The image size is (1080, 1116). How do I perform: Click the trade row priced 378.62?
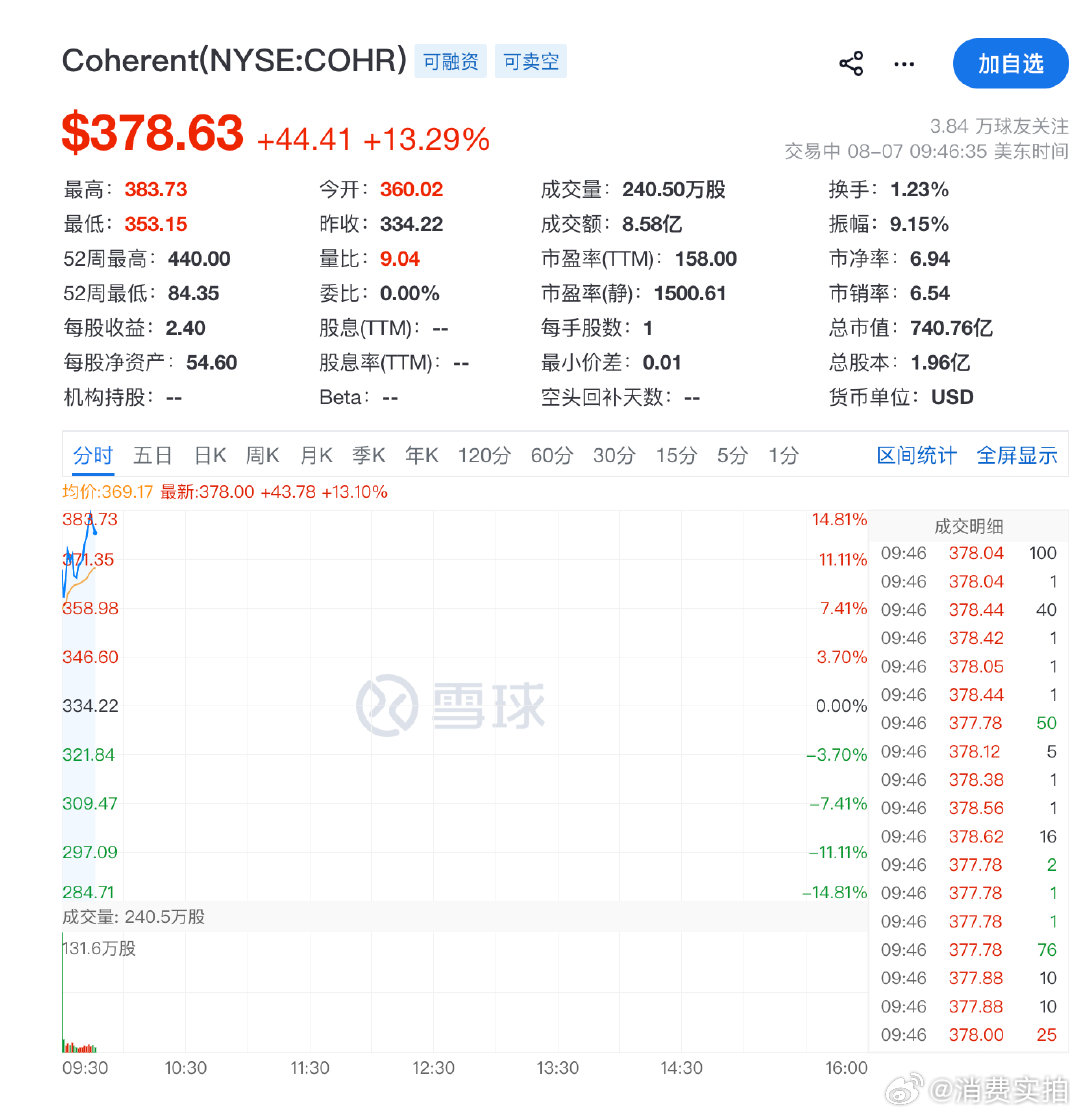(968, 836)
